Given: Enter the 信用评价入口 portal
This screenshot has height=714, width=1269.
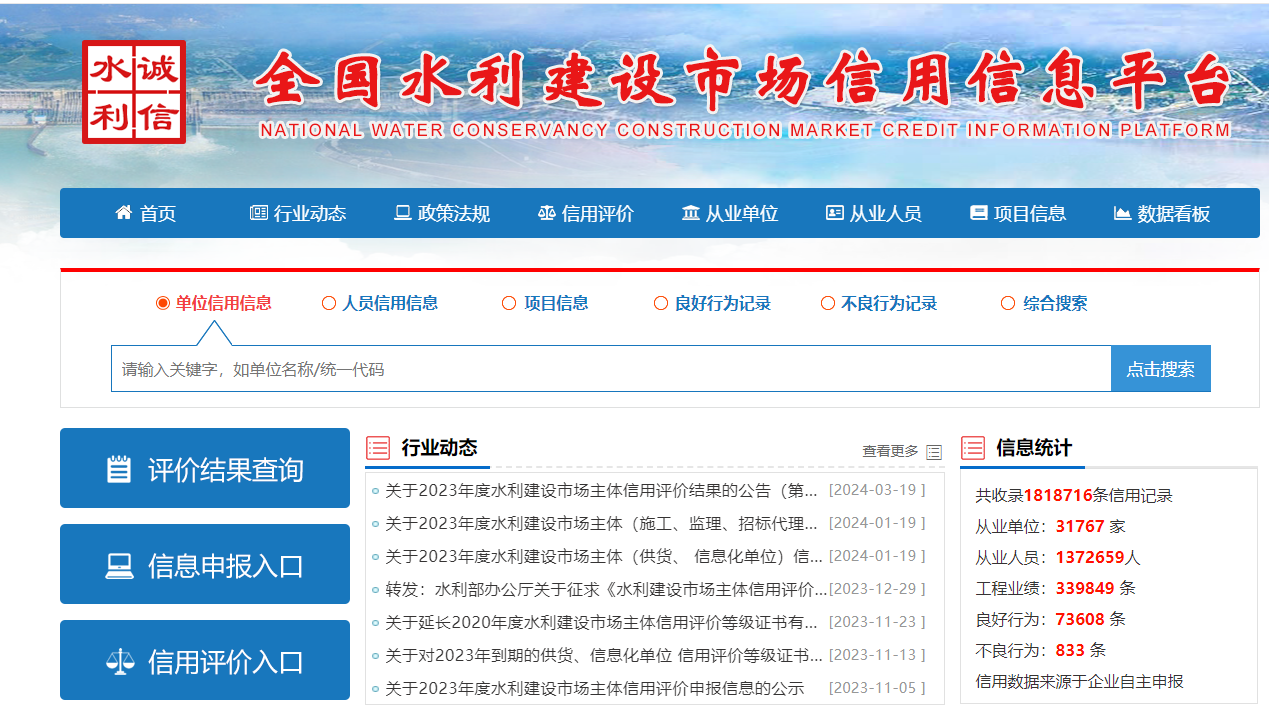Looking at the screenshot, I should pyautogui.click(x=205, y=661).
